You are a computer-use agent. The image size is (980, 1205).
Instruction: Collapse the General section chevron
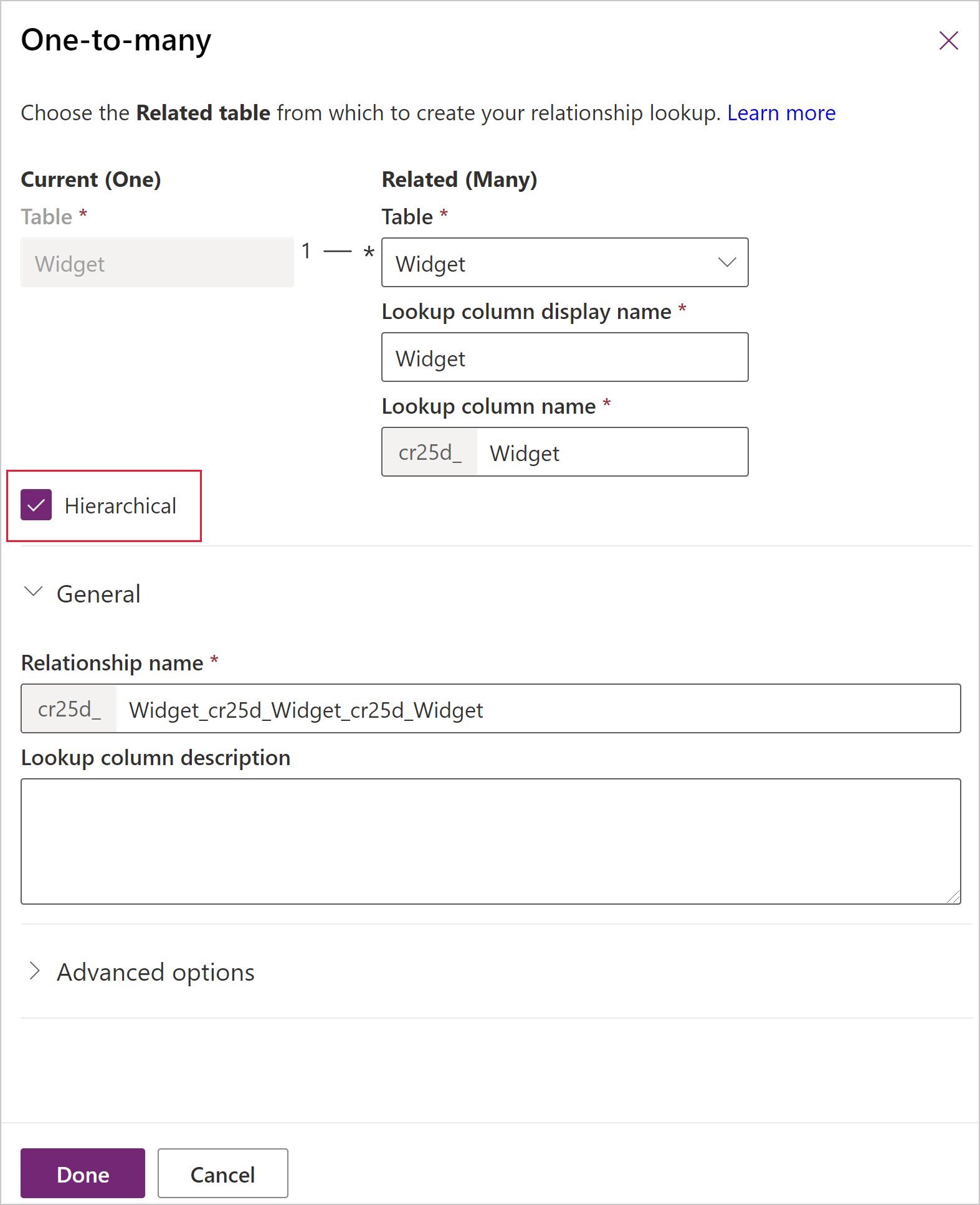point(33,592)
